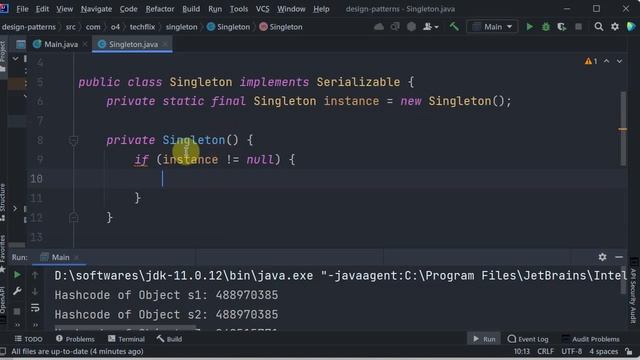Go to next highlighted error arrow
640x360 pixels.
point(619,61)
